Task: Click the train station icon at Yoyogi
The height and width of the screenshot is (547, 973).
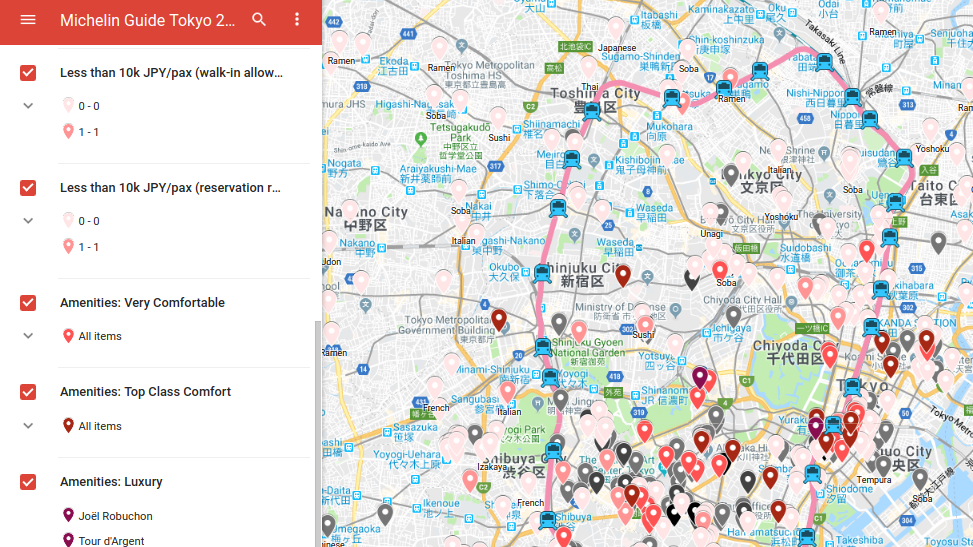Action: [x=550, y=377]
